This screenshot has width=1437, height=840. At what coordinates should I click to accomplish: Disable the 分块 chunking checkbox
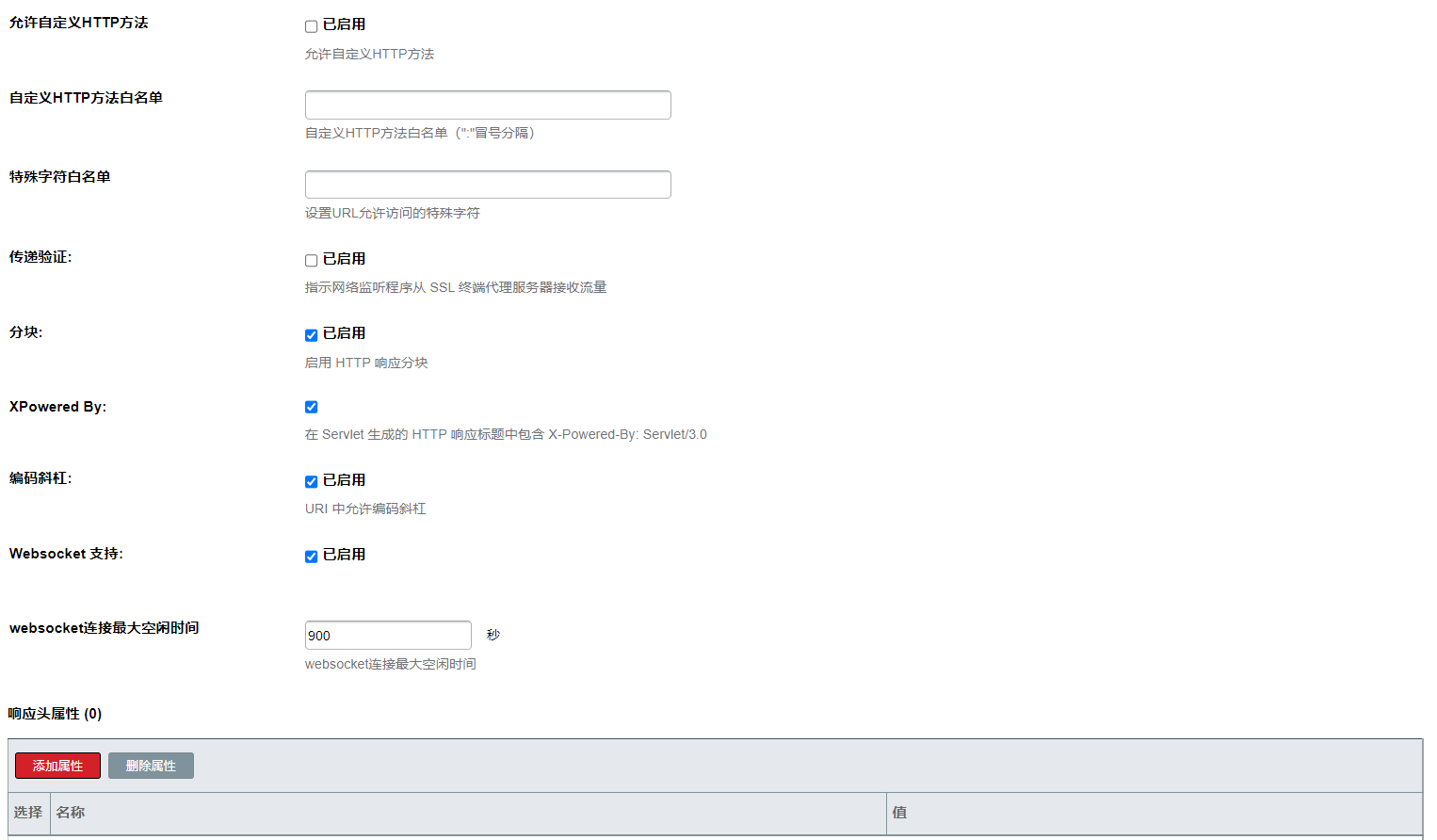click(x=311, y=335)
